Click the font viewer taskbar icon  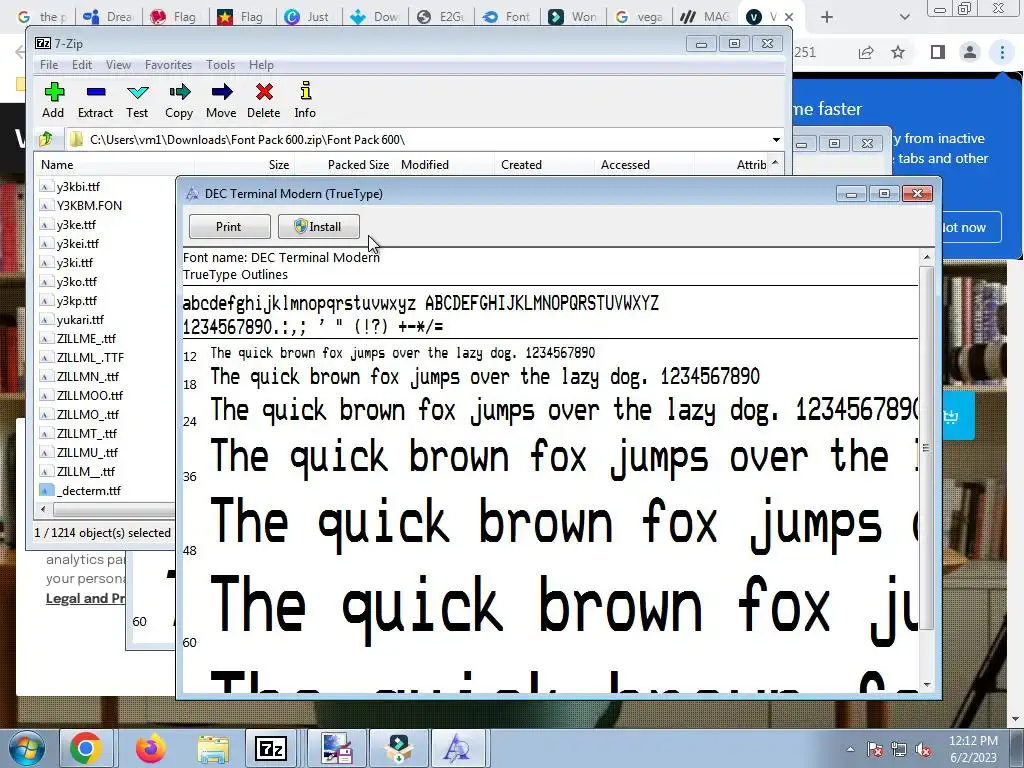tap(456, 748)
